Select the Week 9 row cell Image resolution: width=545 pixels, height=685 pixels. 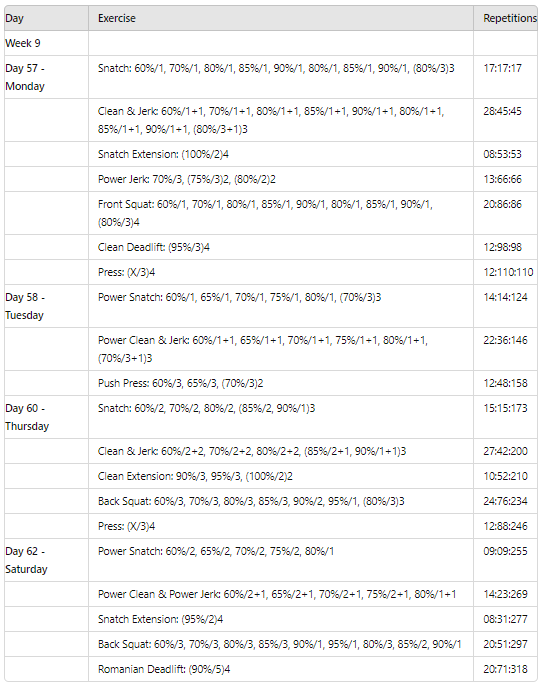[46, 43]
